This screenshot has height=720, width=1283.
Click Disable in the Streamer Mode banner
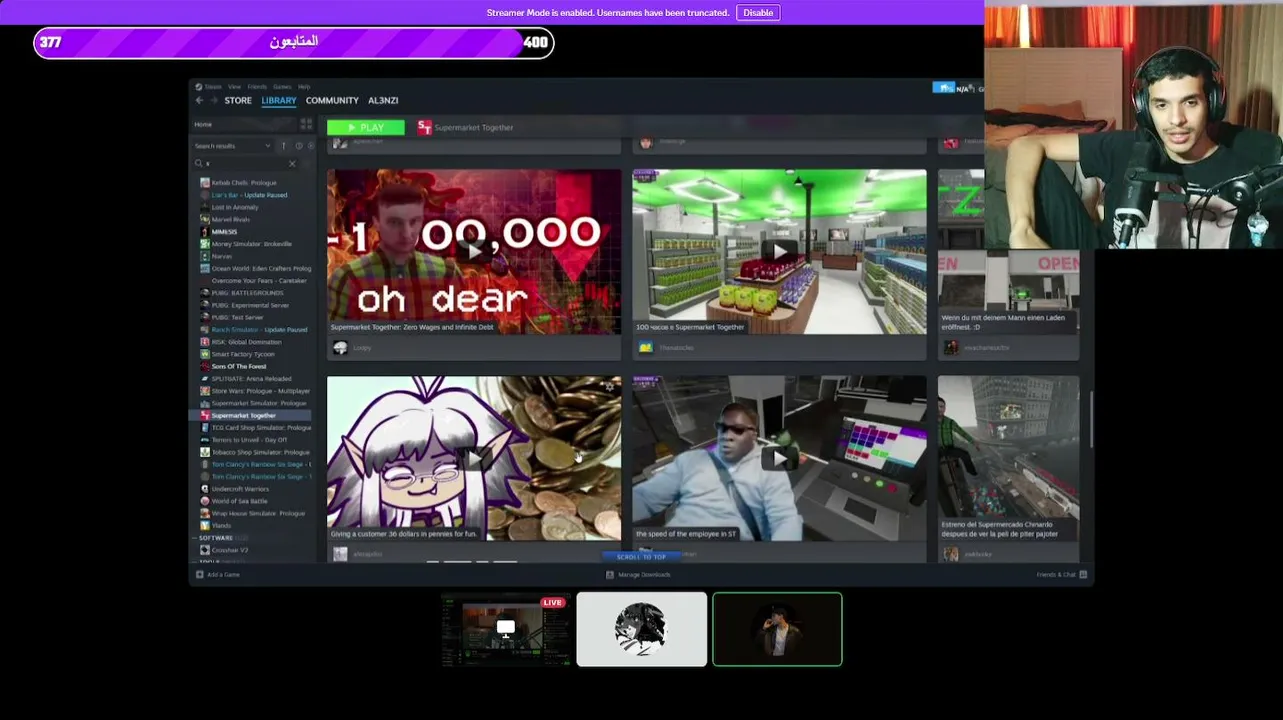[758, 13]
